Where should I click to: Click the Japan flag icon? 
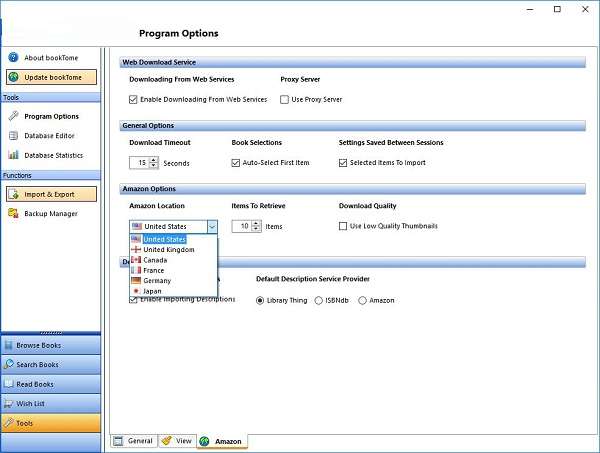[136, 291]
